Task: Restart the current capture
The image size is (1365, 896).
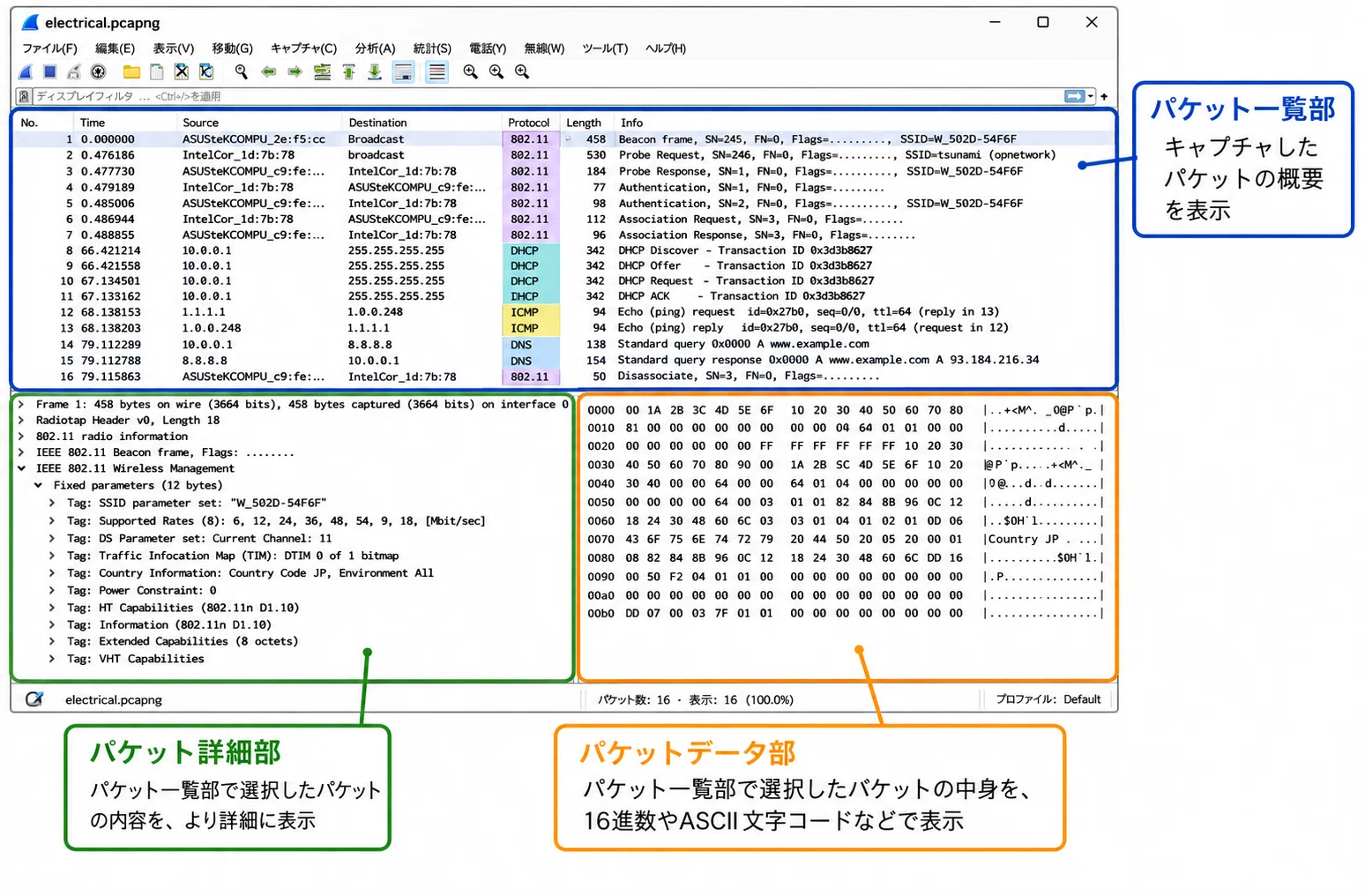Action: point(74,72)
